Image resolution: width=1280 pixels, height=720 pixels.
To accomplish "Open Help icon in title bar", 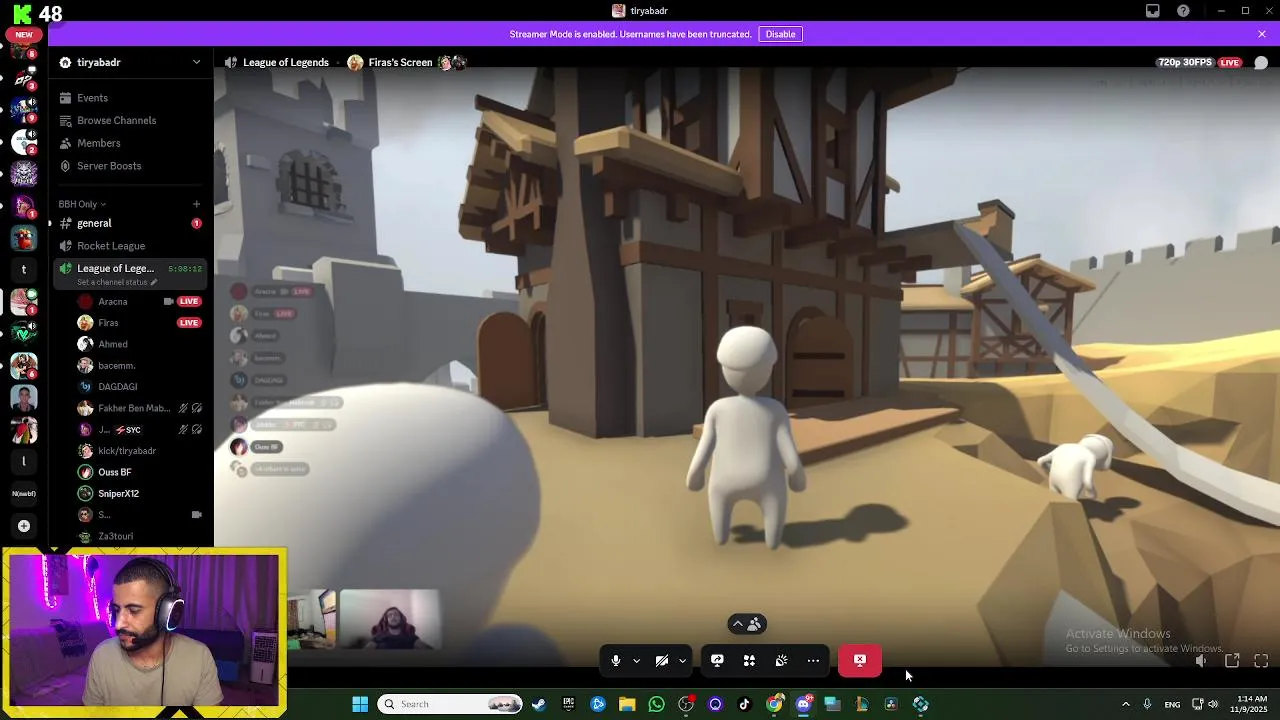I will pos(1184,11).
